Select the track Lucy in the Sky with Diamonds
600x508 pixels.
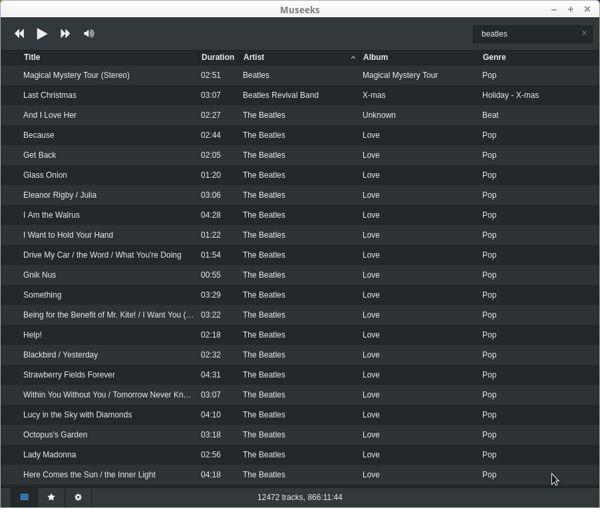click(x=77, y=415)
